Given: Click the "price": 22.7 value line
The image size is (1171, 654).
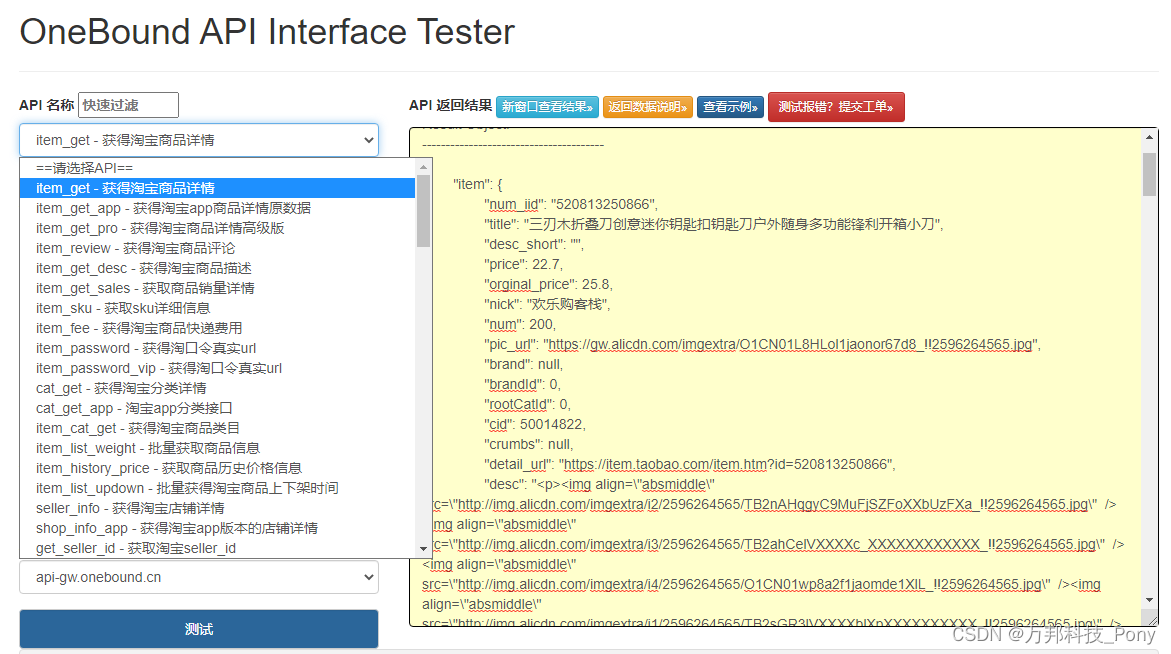Looking at the screenshot, I should tap(524, 264).
